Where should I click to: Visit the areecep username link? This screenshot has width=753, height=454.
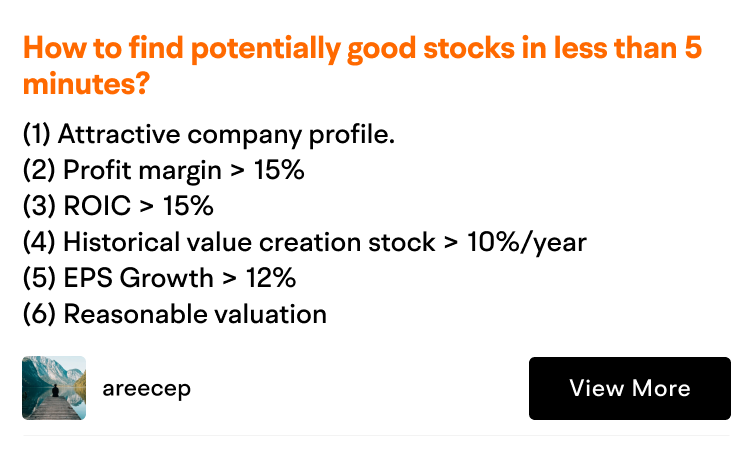click(146, 388)
